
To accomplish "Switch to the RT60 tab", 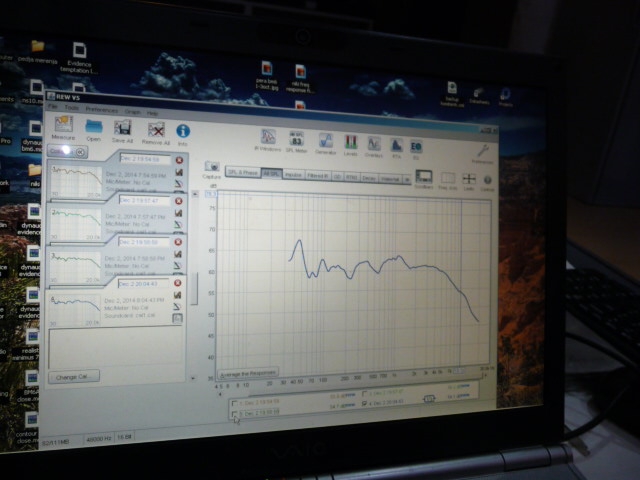I will tap(351, 178).
